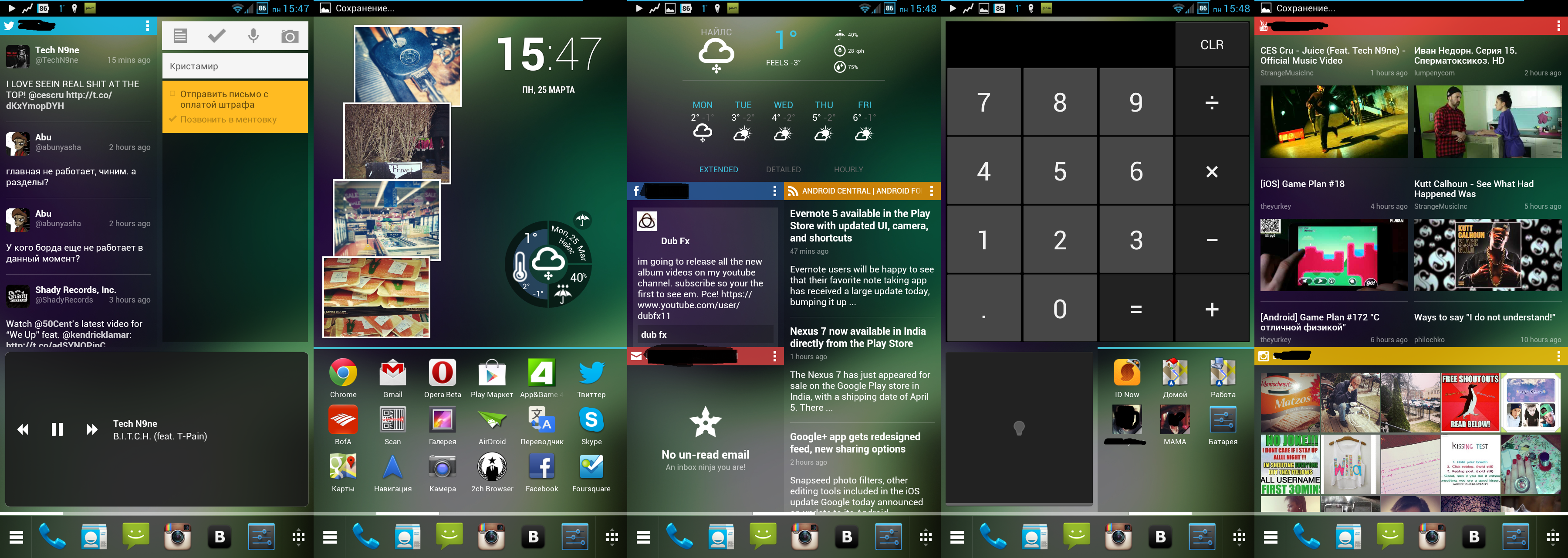Open the Kutt Calhoun video thumbnail
The width and height of the screenshot is (1568, 558).
tap(1487, 255)
